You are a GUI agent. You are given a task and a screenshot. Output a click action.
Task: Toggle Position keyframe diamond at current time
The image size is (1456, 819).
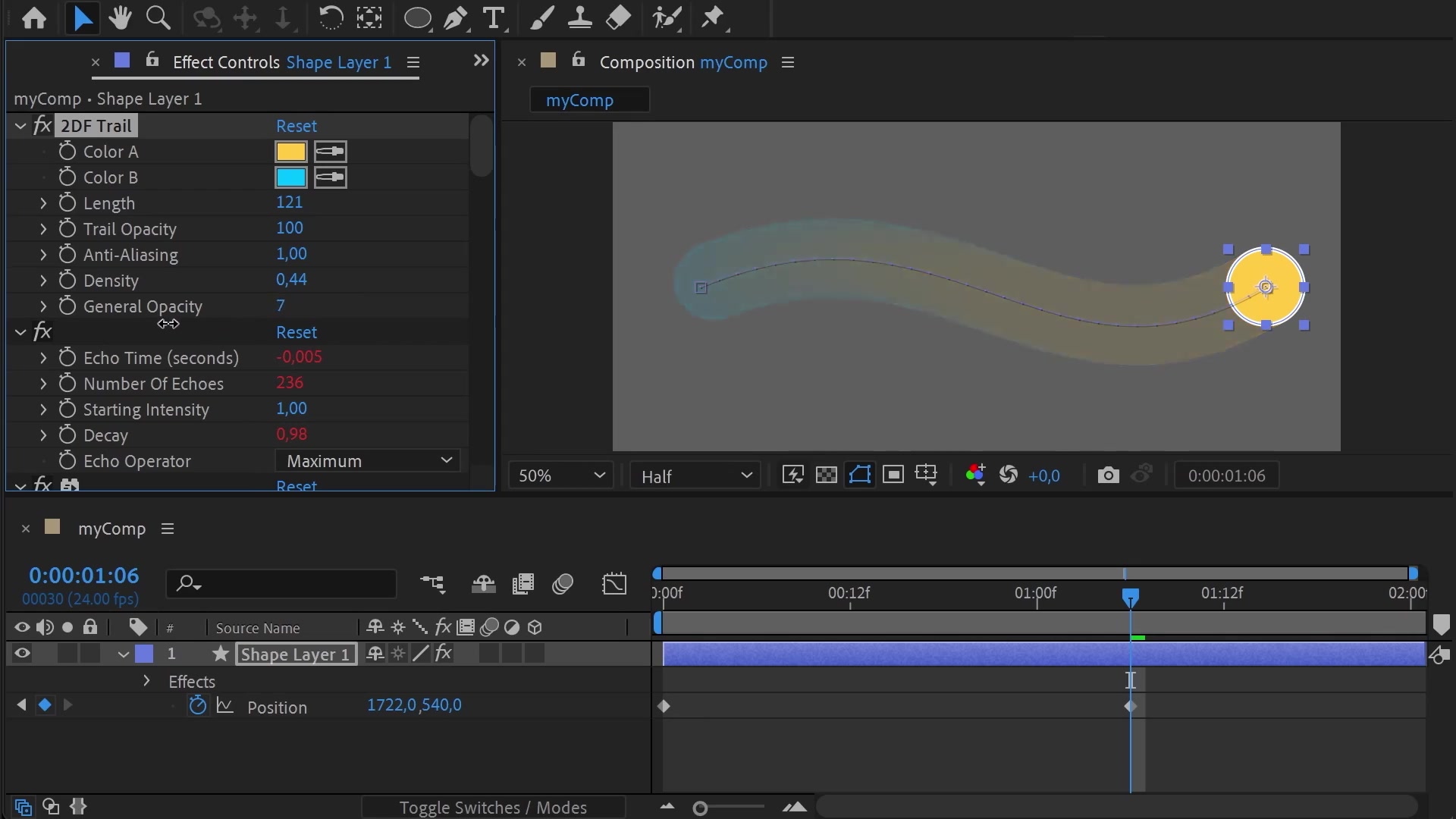tap(45, 705)
